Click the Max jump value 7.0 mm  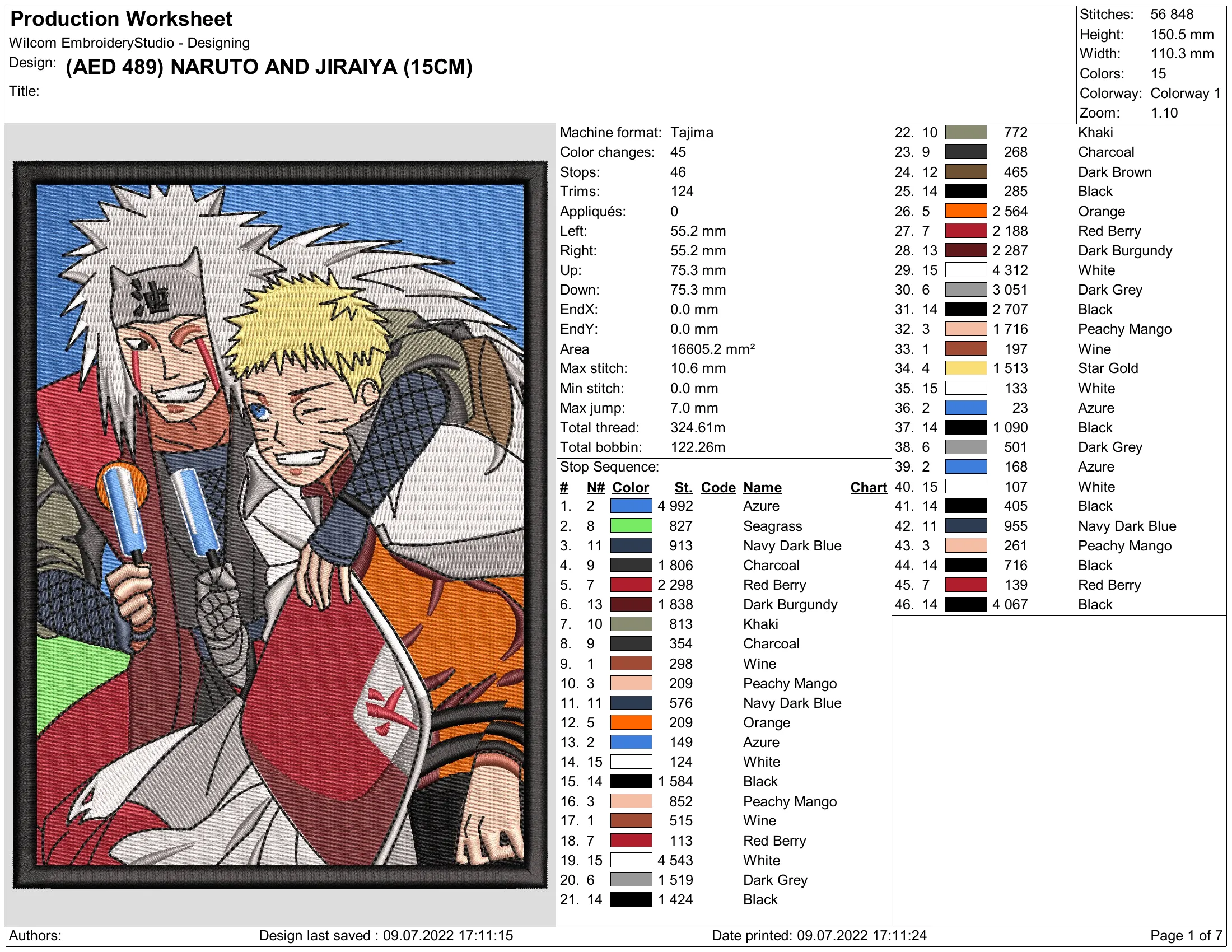click(x=694, y=408)
